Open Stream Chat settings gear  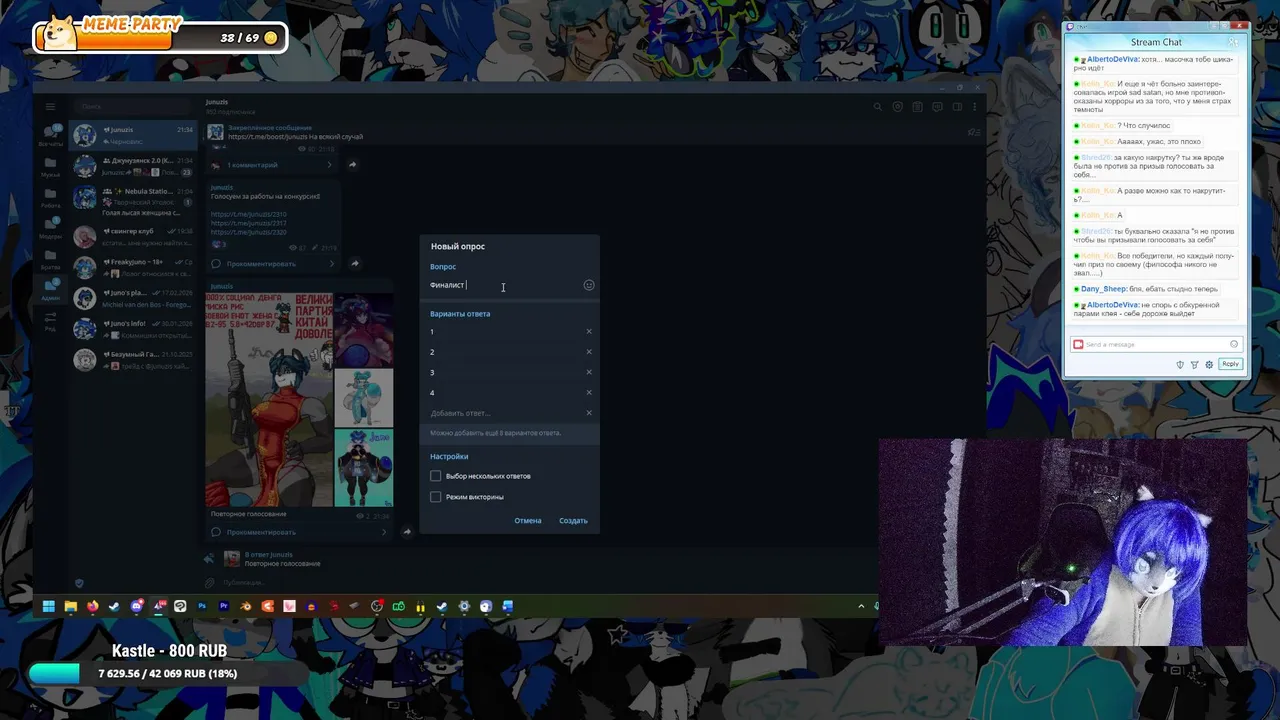click(x=1209, y=364)
